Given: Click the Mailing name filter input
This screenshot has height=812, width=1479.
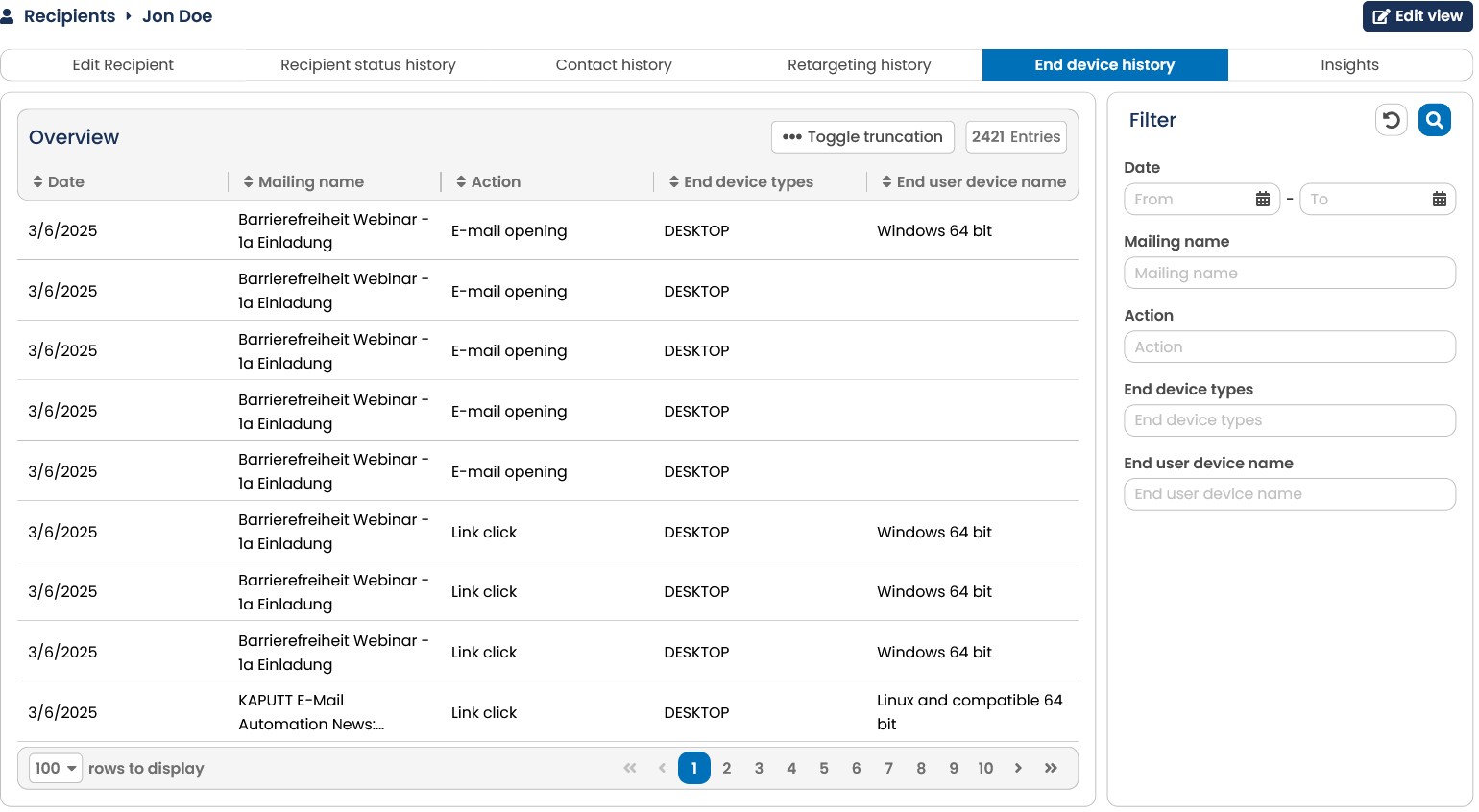Looking at the screenshot, I should point(1290,273).
